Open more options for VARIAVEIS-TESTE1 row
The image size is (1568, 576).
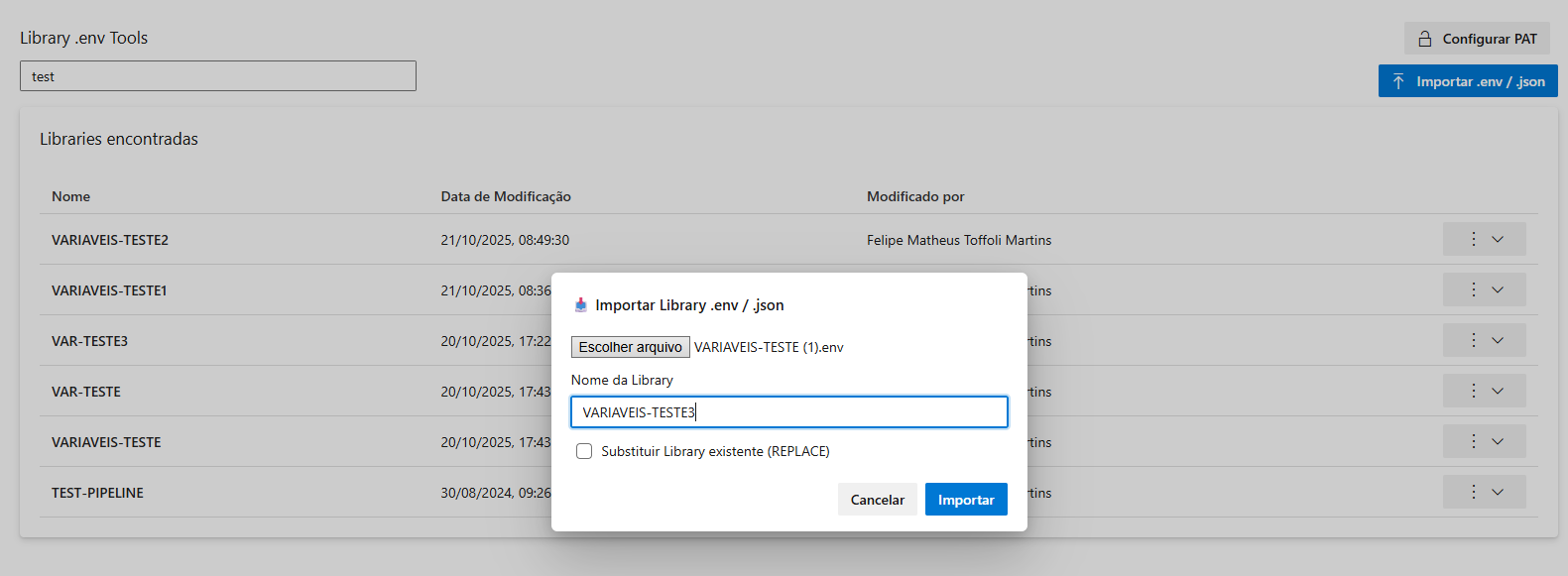click(1473, 289)
